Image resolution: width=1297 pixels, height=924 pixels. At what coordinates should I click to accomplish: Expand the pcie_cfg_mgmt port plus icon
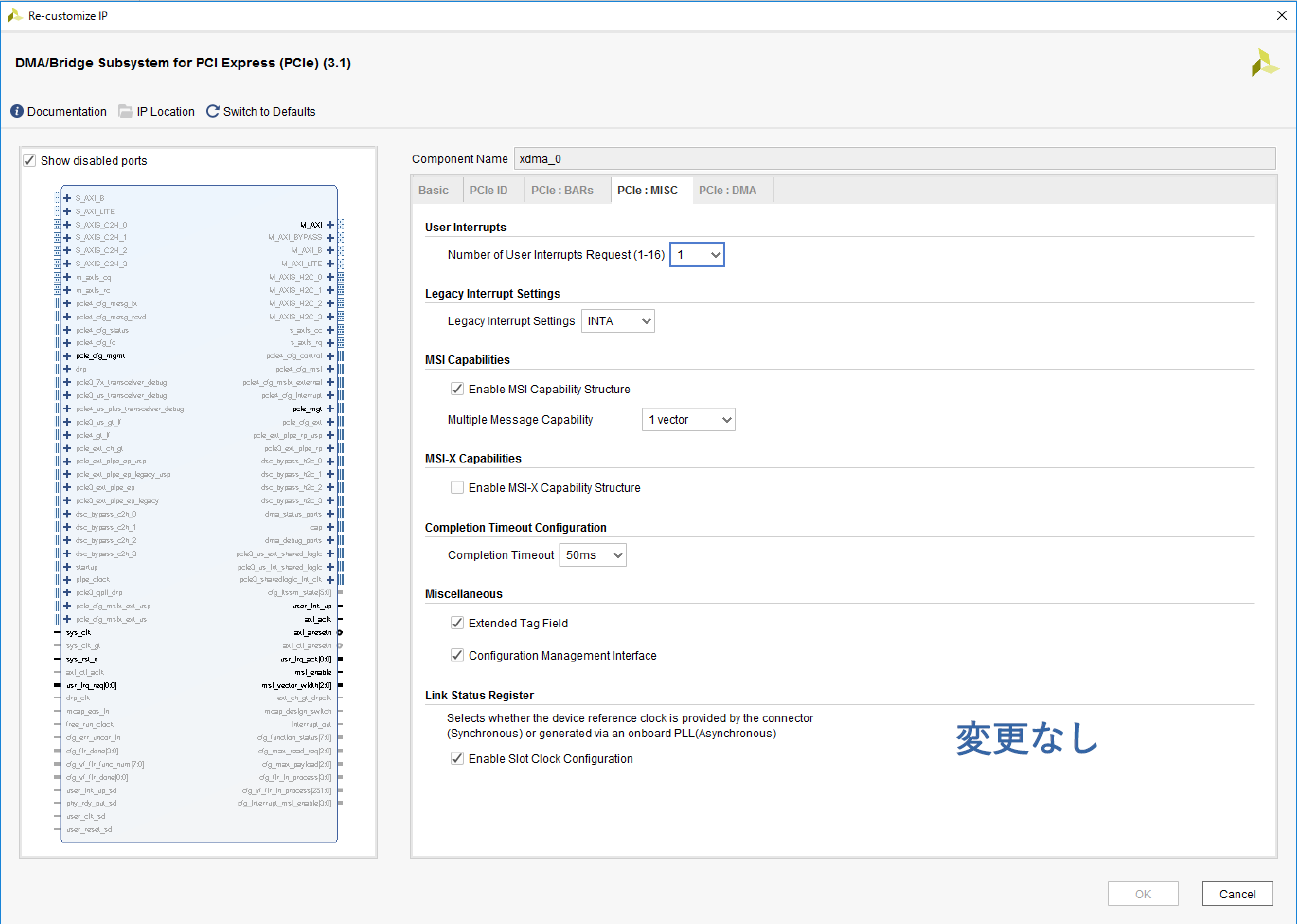(67, 356)
